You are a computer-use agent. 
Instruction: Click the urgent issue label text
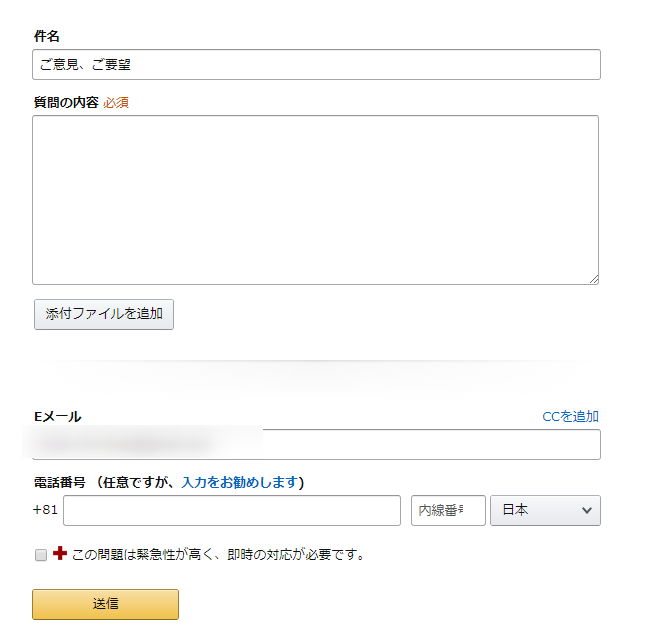pyautogui.click(x=218, y=554)
